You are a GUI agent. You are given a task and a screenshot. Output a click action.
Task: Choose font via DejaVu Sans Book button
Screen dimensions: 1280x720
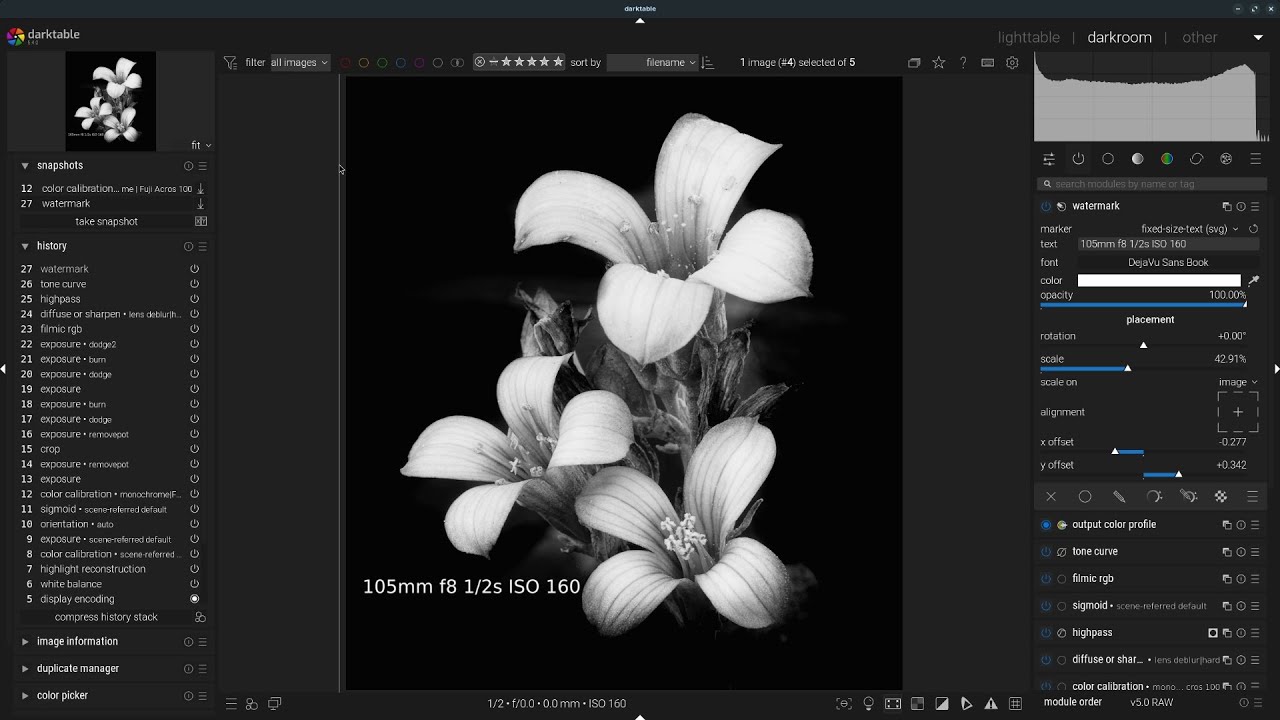coord(1168,263)
